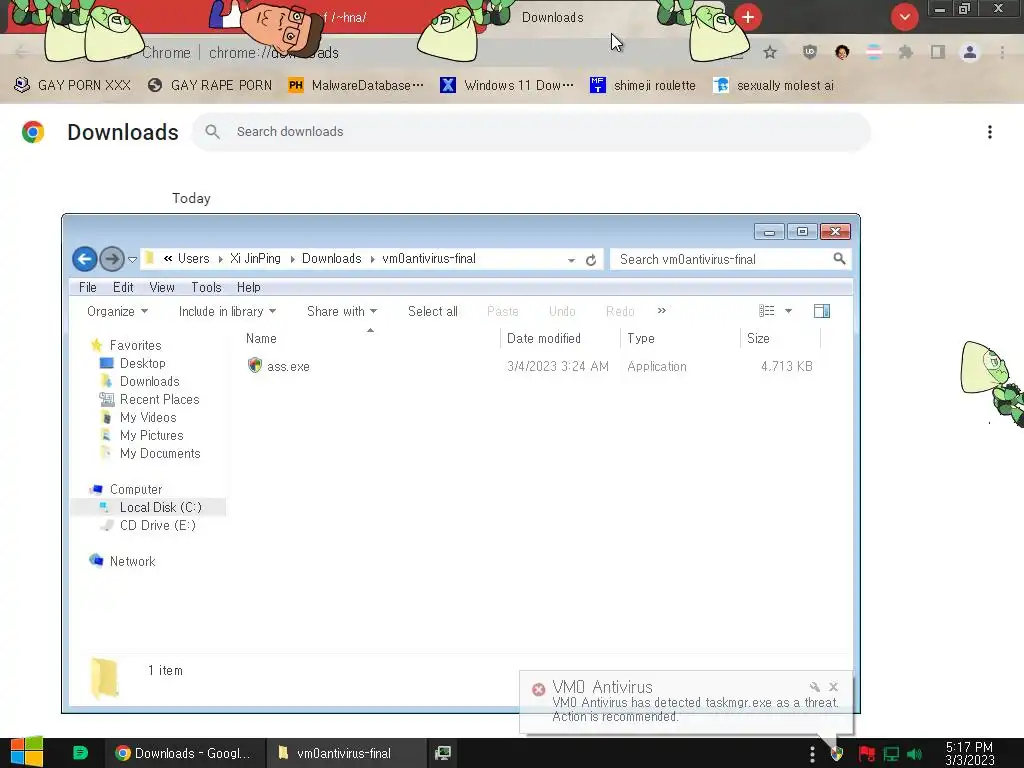Change view with the view icon

767,311
